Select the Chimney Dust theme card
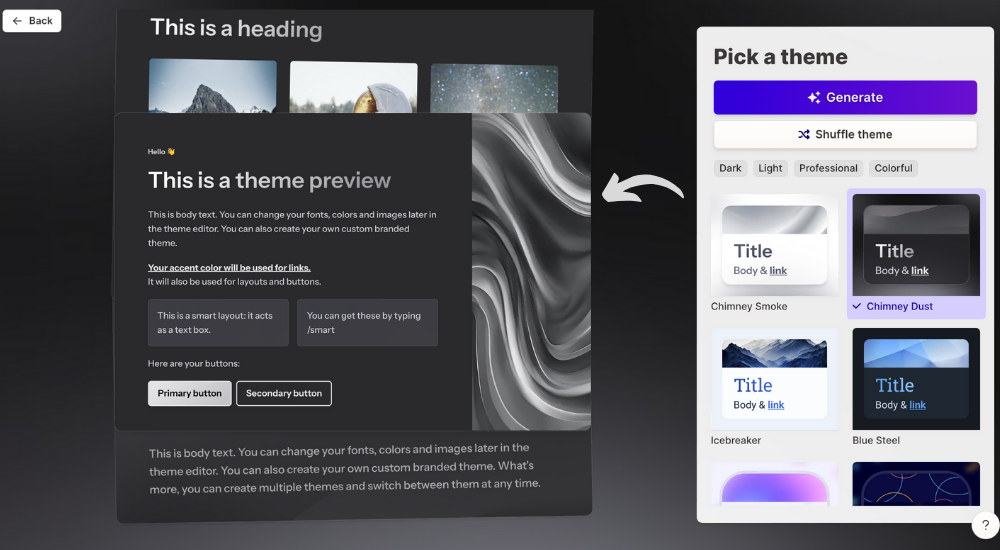Image resolution: width=1000 pixels, height=550 pixels. click(915, 246)
